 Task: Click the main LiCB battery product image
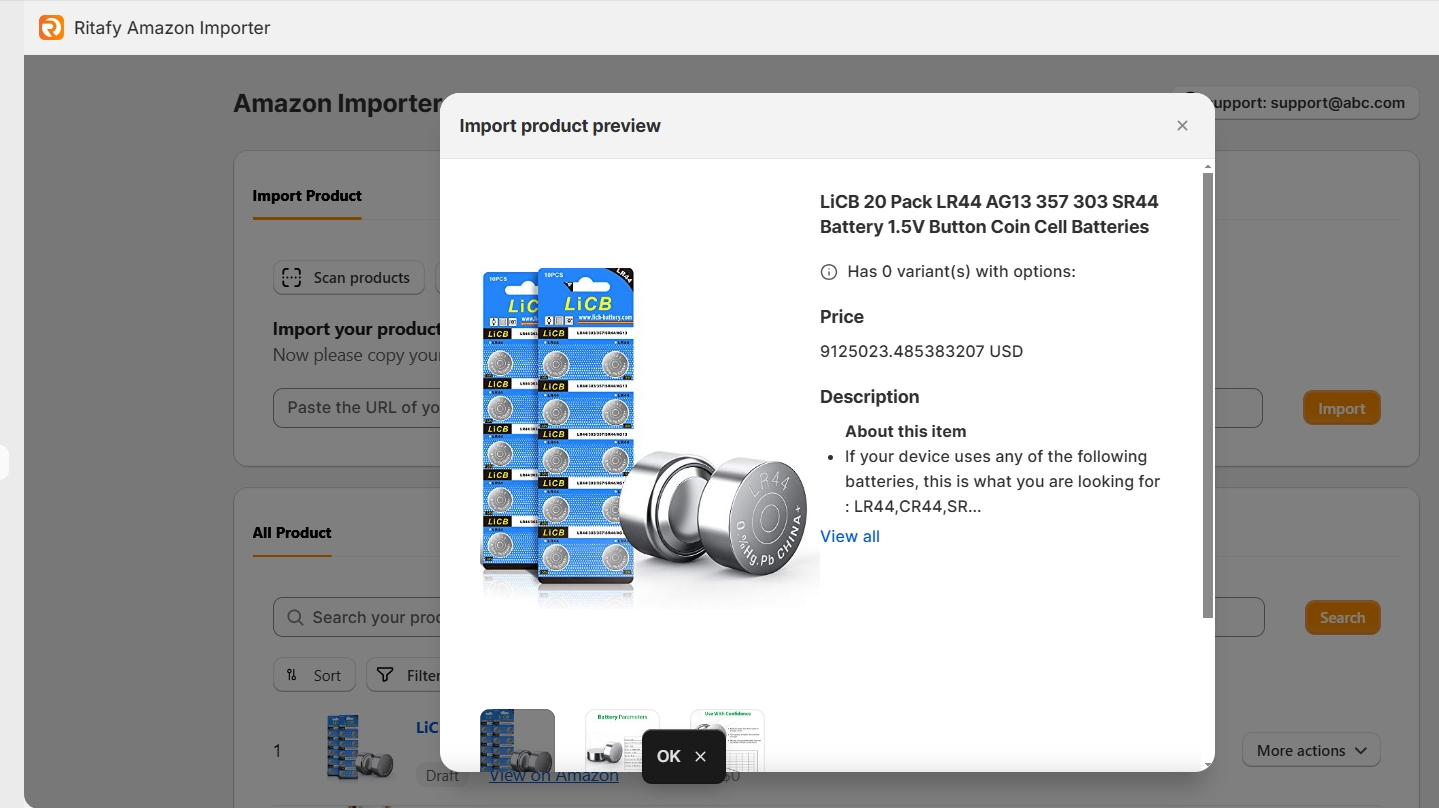(640, 430)
